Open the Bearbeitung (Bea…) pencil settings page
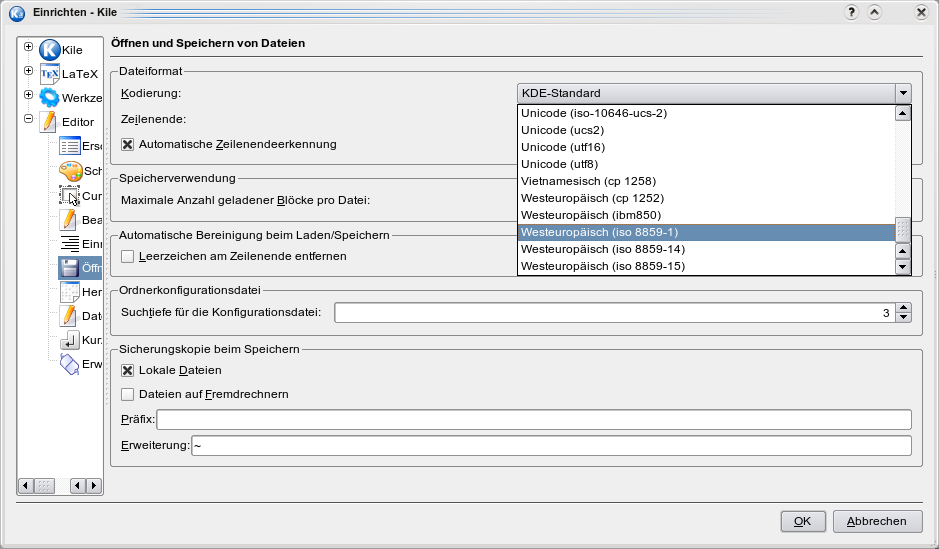The image size is (939, 549). coord(69,220)
